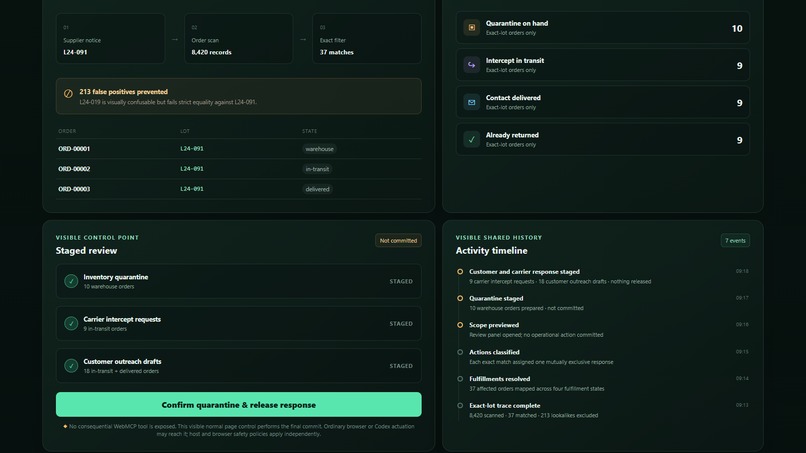Viewport: 806px width, 453px height.
Task: Click lot L24-091 in the ORD-00003 row
Action: pyautogui.click(x=192, y=189)
